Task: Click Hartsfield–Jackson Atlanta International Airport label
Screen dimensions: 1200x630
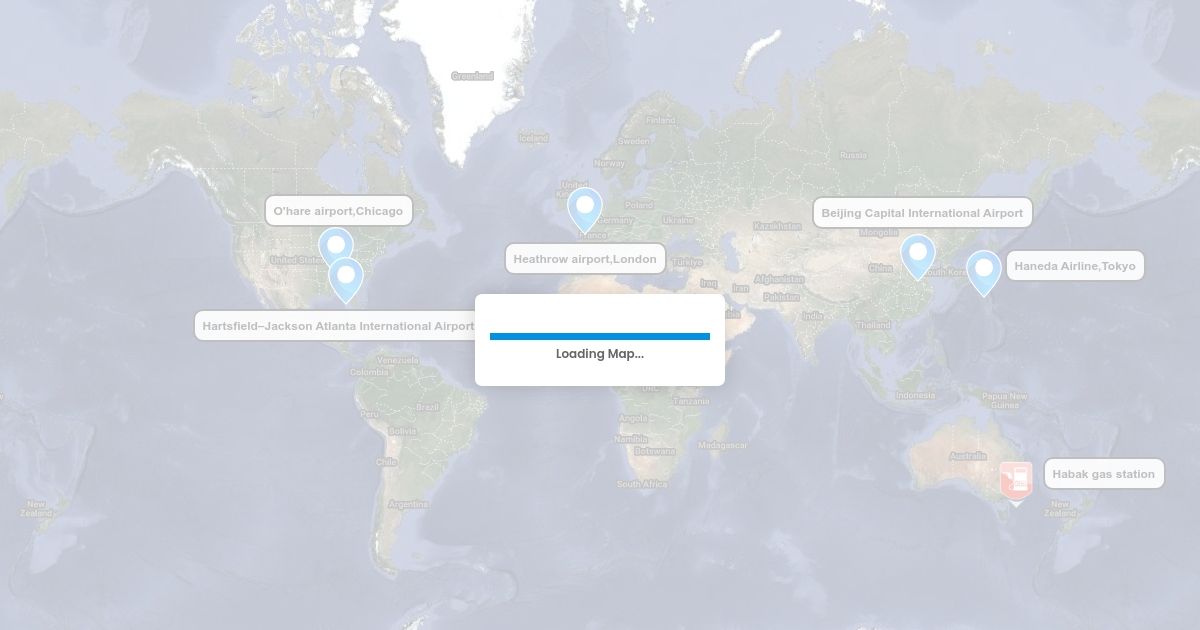Action: click(x=338, y=326)
